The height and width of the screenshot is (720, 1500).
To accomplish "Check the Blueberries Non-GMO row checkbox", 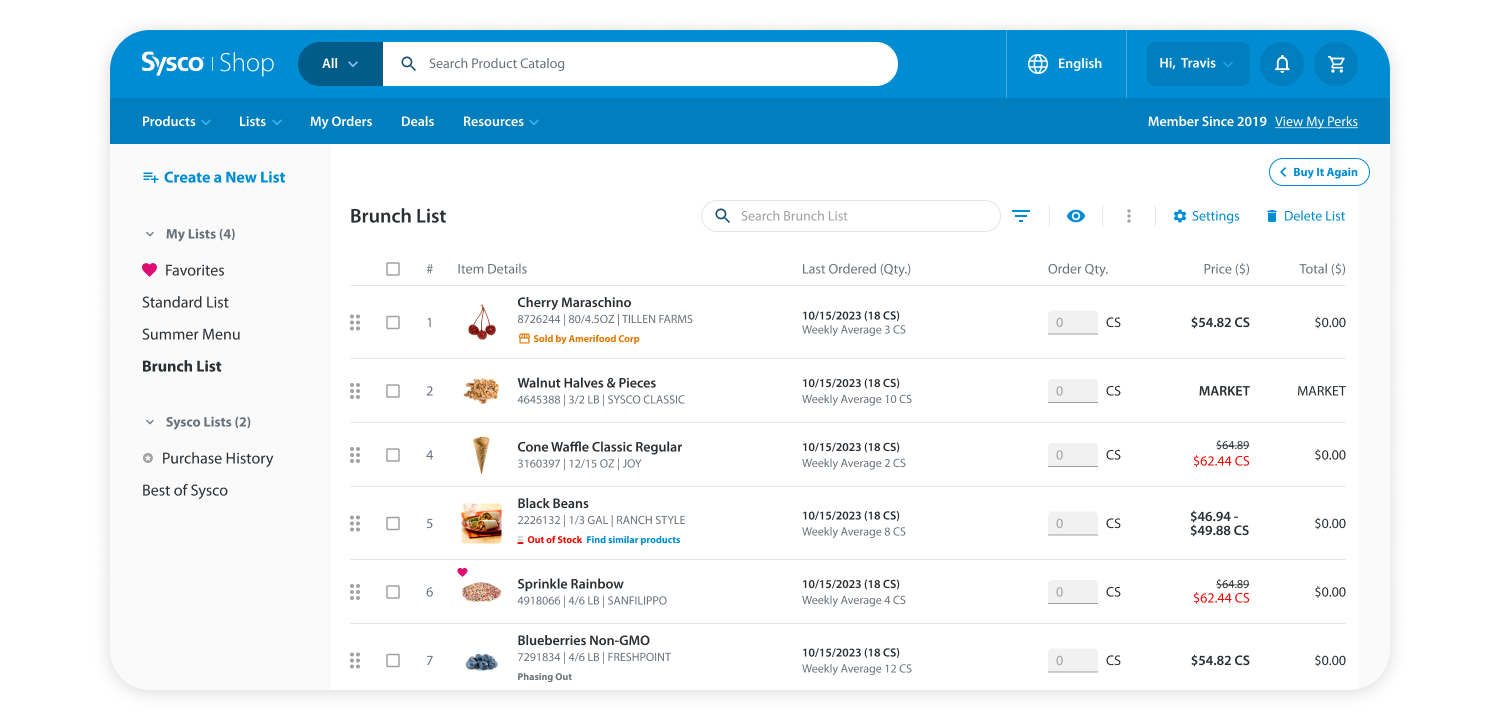I will tap(393, 660).
